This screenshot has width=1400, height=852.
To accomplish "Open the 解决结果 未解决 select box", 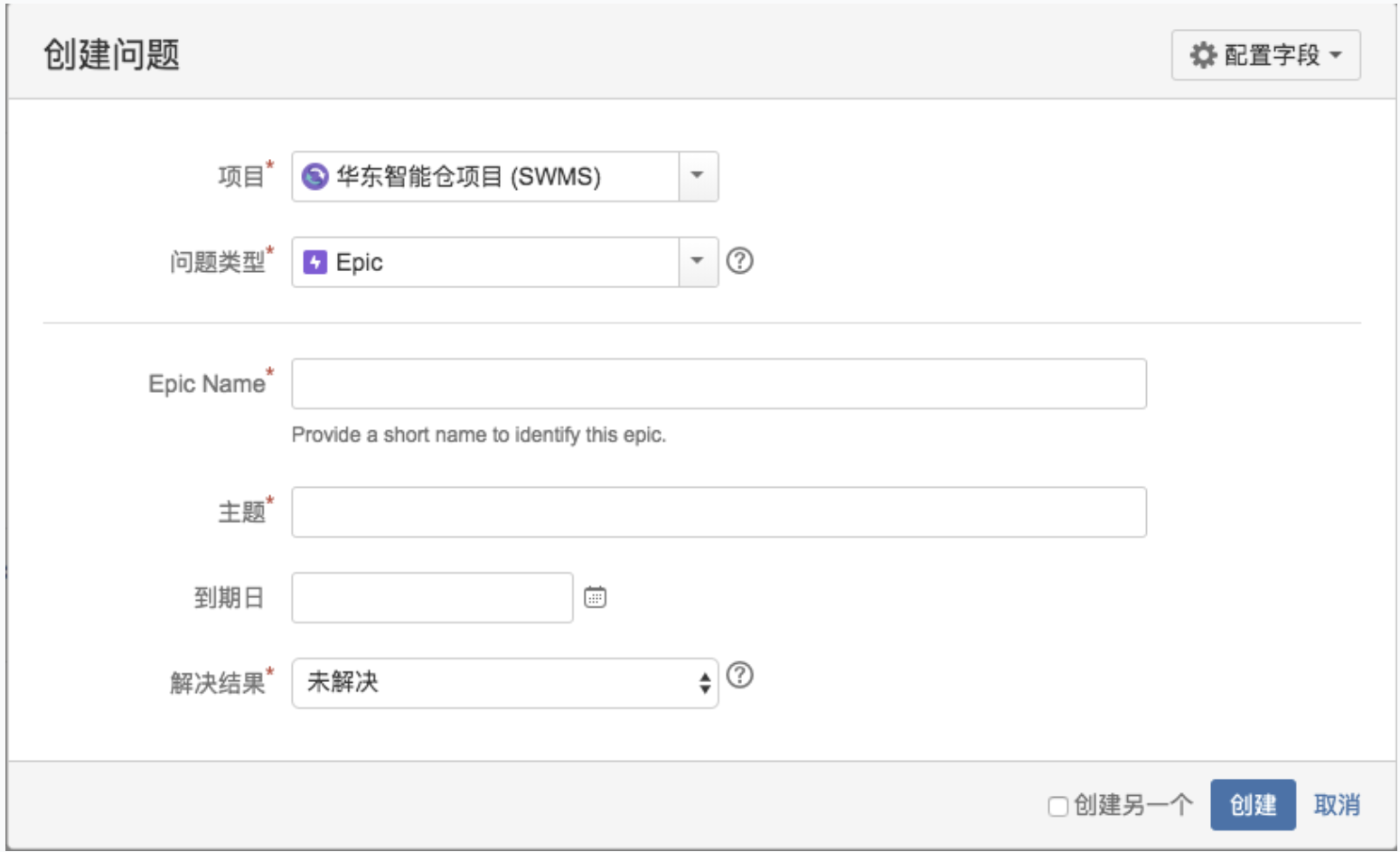I will coord(504,683).
